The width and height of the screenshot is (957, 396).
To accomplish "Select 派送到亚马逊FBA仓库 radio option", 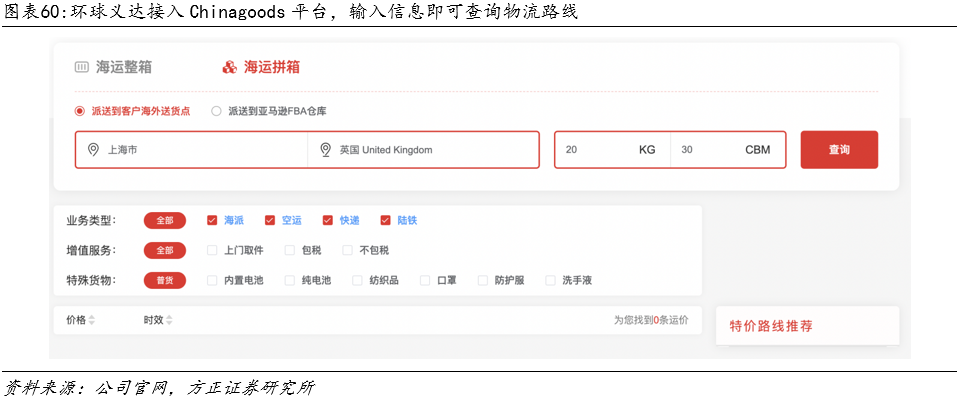I will (x=216, y=111).
